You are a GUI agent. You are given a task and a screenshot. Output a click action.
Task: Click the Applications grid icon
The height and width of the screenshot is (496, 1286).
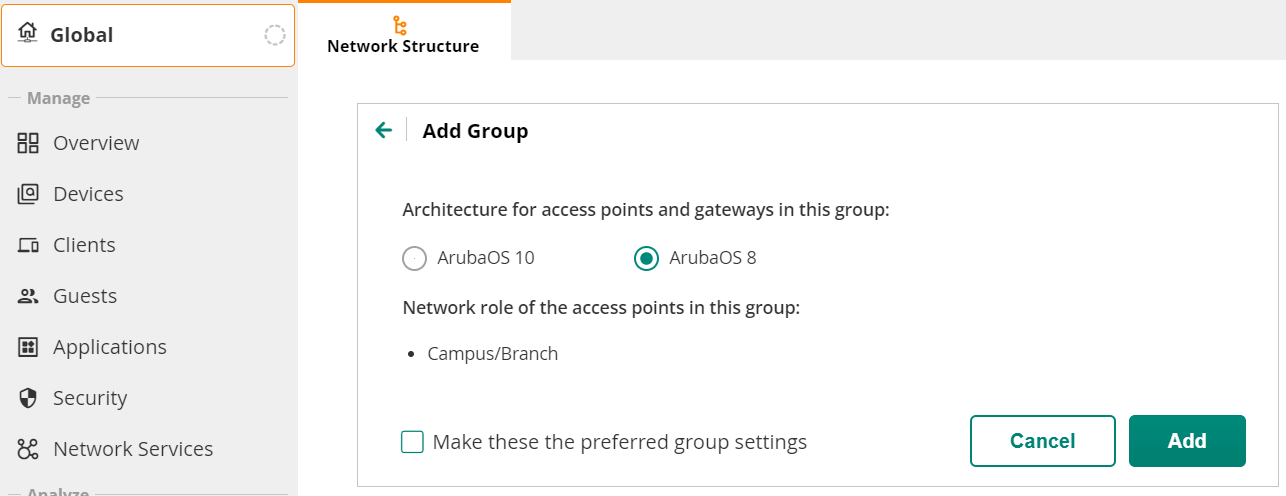point(28,347)
